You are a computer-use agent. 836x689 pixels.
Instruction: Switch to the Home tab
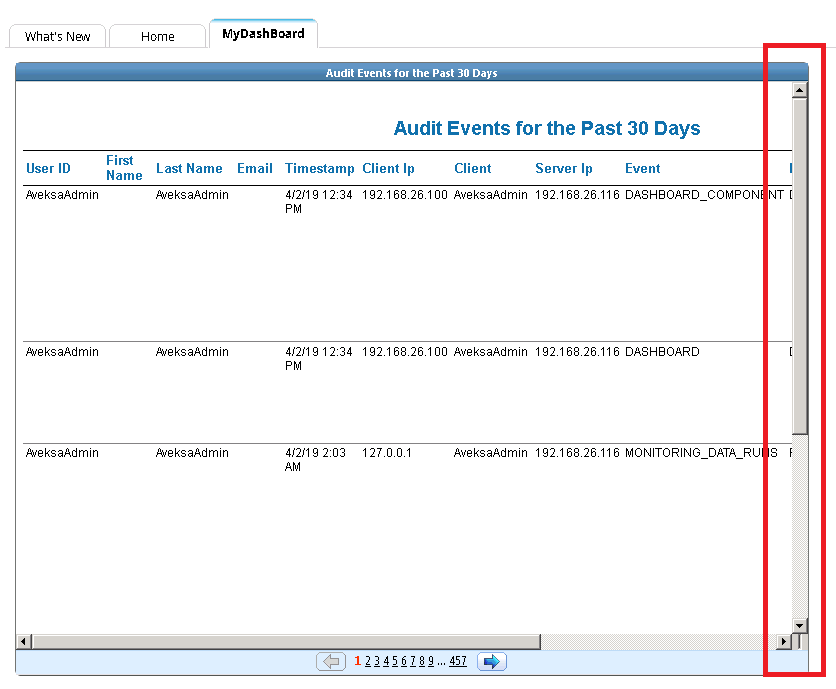point(157,36)
